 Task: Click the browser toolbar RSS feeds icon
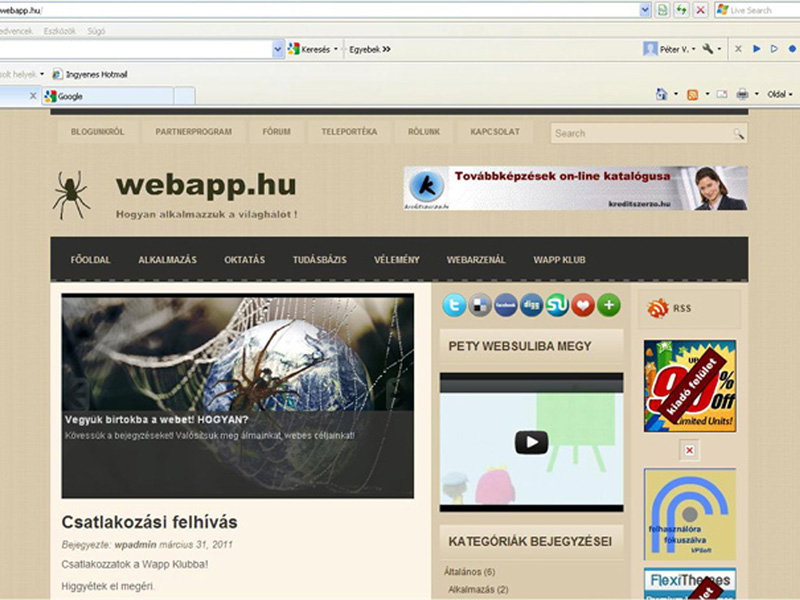tap(692, 94)
